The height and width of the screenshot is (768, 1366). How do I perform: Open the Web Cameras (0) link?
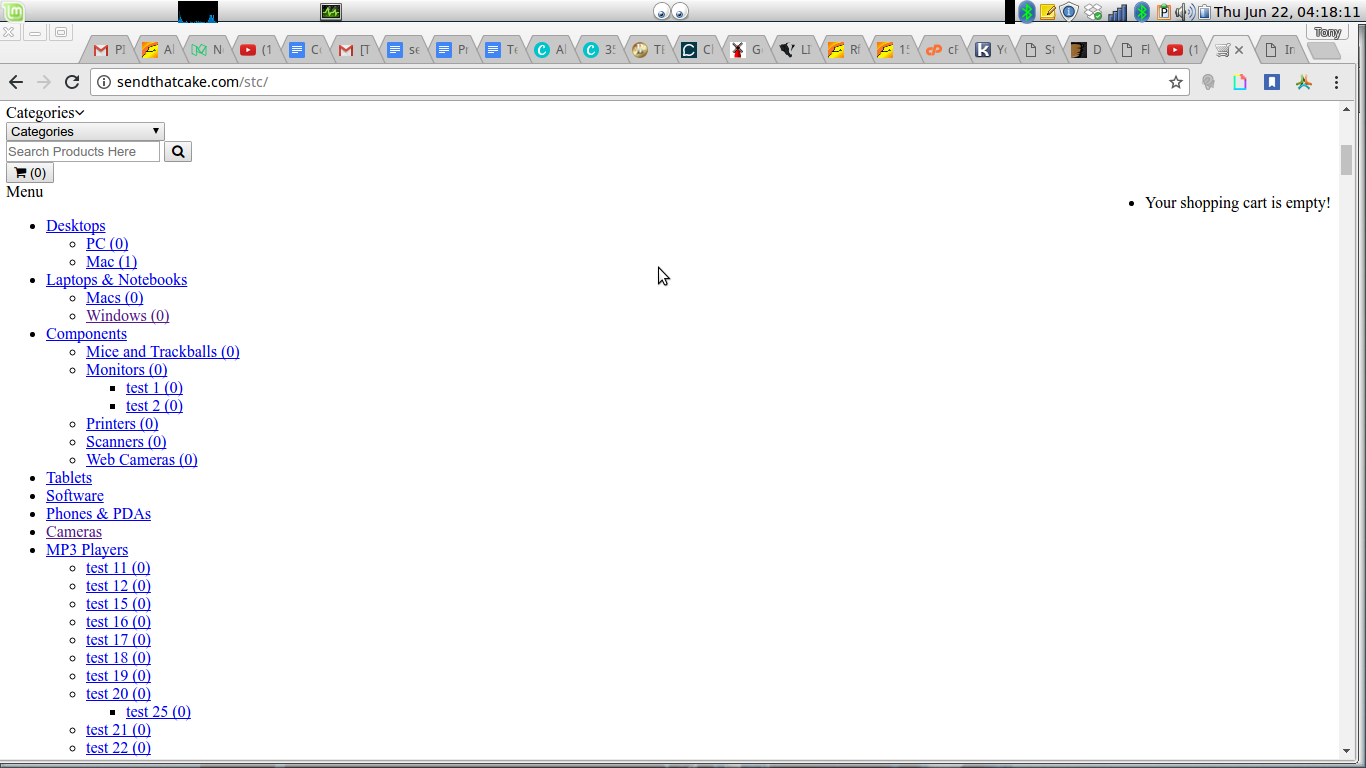coord(141,459)
